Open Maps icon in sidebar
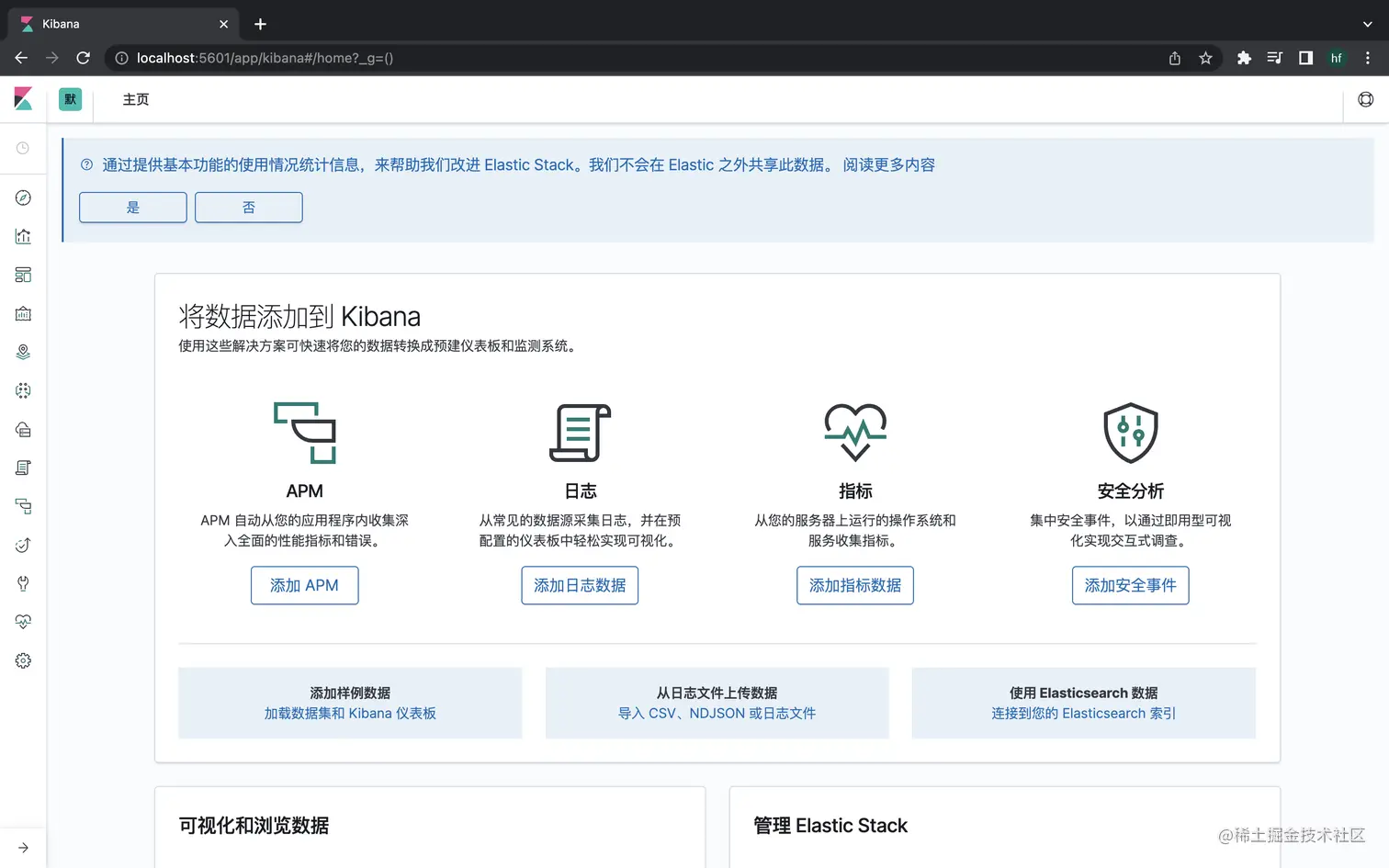The height and width of the screenshot is (868, 1389). (23, 353)
